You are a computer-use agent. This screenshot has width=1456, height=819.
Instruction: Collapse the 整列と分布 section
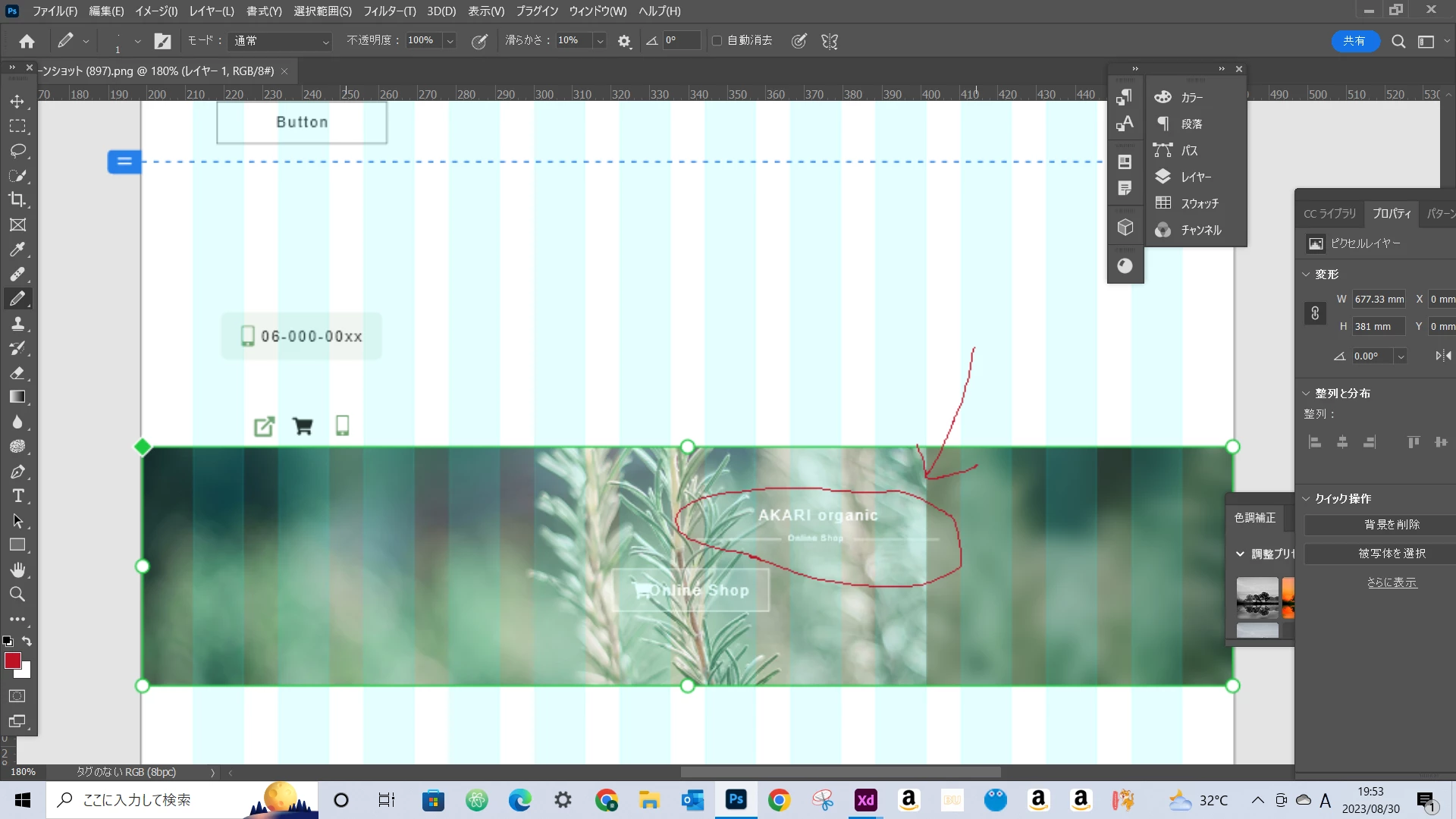point(1306,394)
